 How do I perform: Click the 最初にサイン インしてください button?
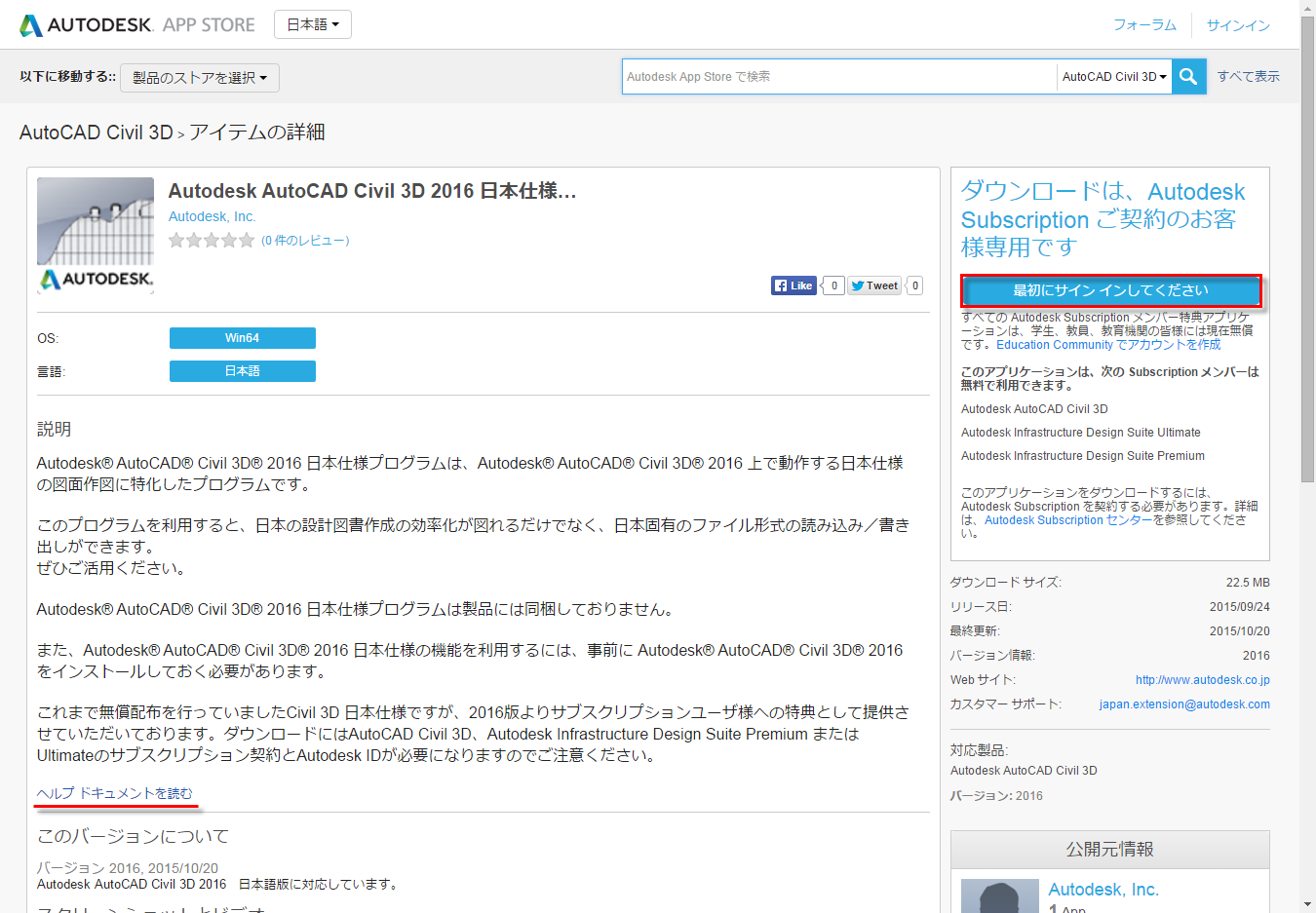1110,290
